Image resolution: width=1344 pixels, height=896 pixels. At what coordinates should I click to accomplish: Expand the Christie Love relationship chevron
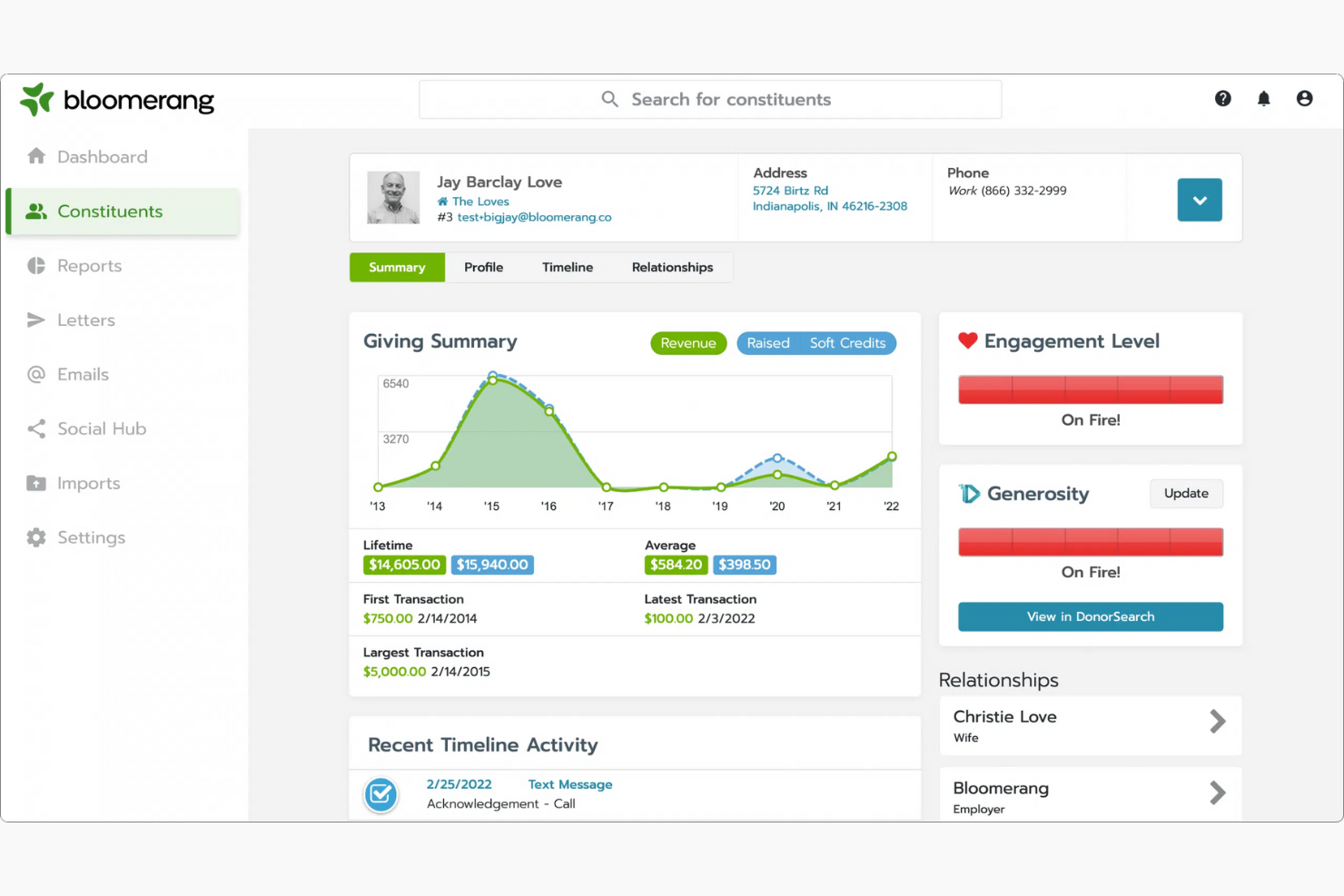[1218, 722]
